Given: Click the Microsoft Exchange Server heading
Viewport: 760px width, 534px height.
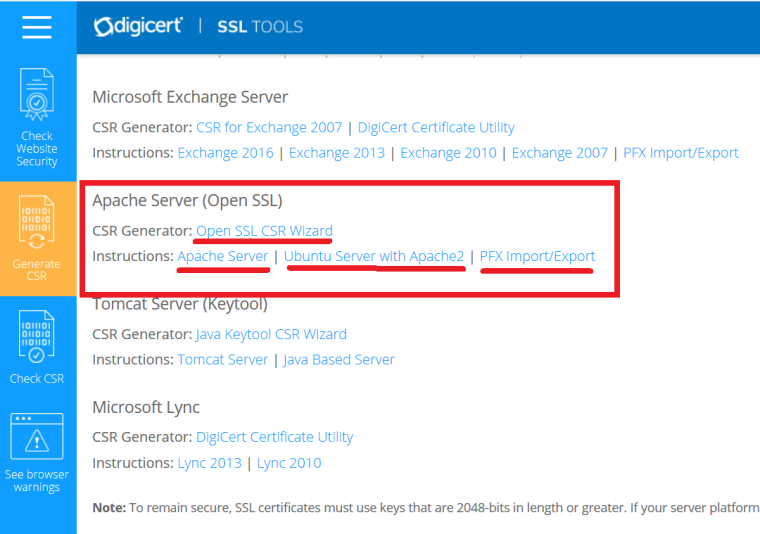Looking at the screenshot, I should (x=190, y=97).
